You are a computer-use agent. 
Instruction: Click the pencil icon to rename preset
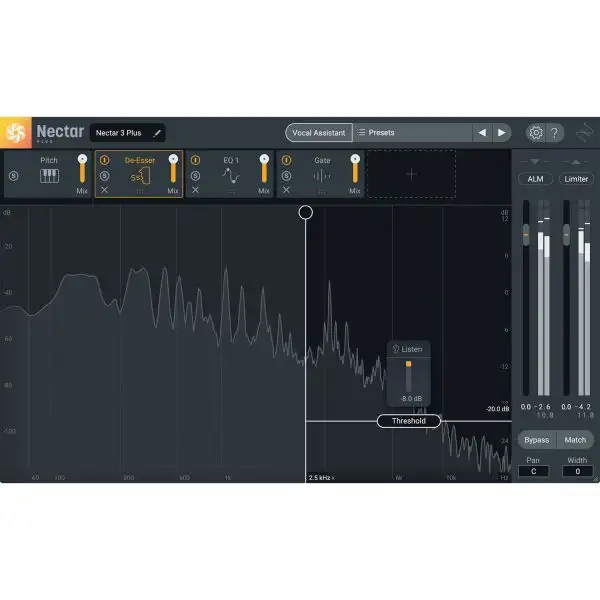coord(156,132)
